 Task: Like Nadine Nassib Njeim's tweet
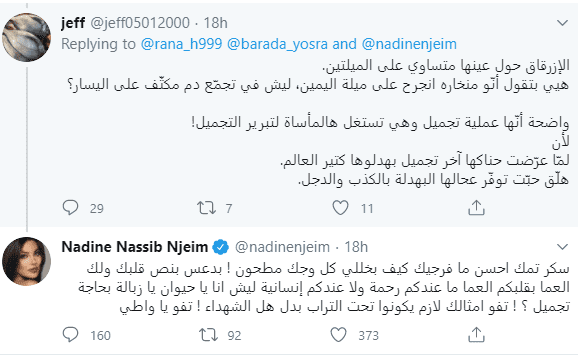coord(338,335)
